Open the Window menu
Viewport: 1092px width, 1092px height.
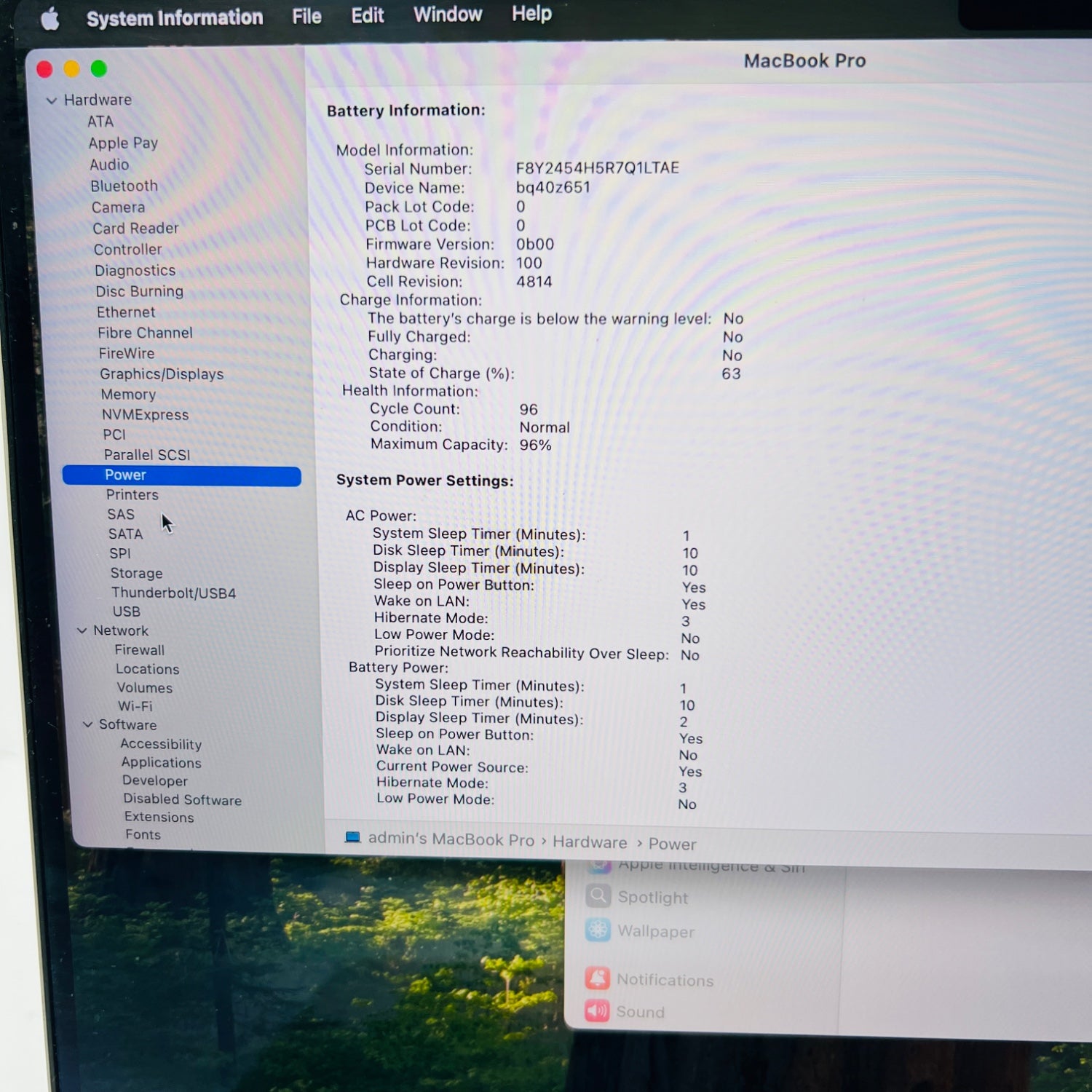pyautogui.click(x=448, y=15)
